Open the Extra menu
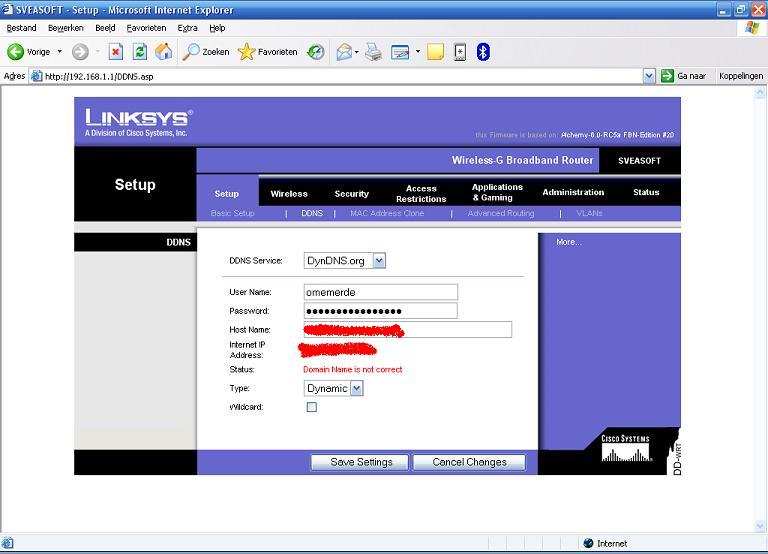 pyautogui.click(x=188, y=28)
